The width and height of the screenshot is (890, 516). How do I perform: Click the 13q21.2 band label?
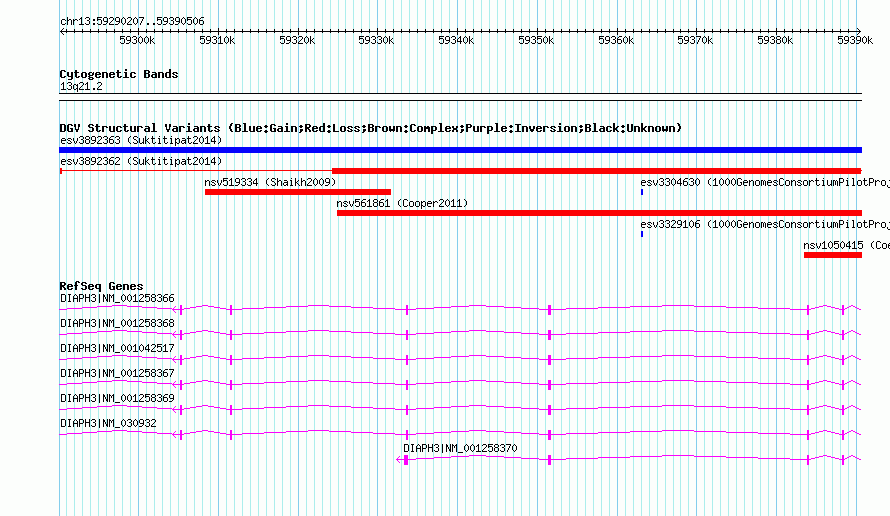(81, 86)
